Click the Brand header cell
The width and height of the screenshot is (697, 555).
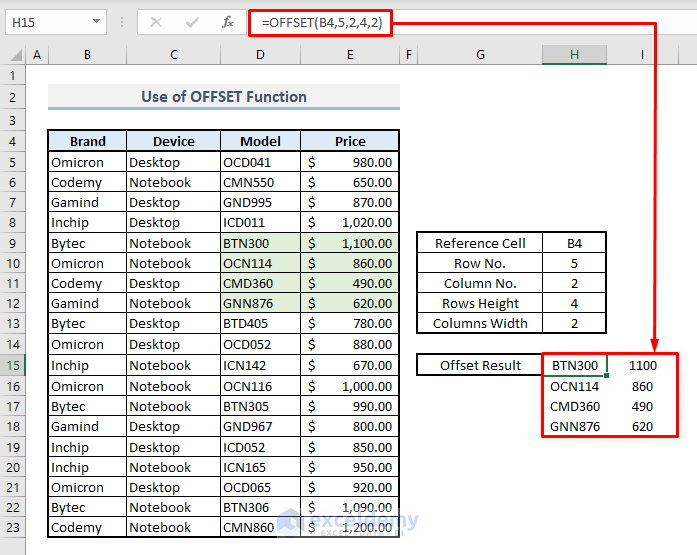coord(88,141)
